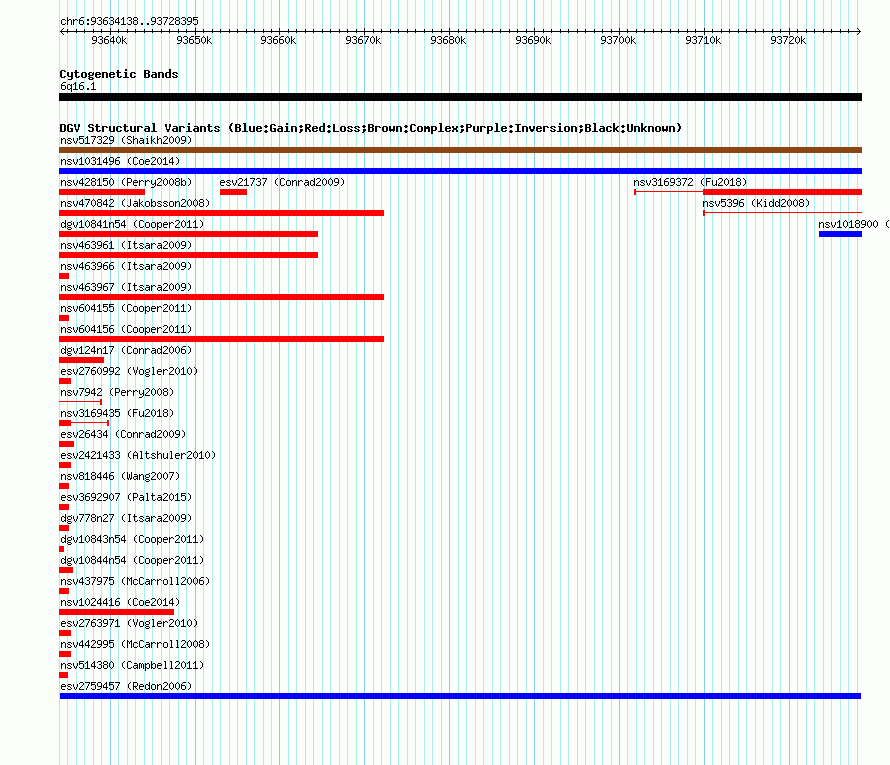This screenshot has width=890, height=765.
Task: Select nsv463967 (Itsara2009) label
Action: click(126, 287)
